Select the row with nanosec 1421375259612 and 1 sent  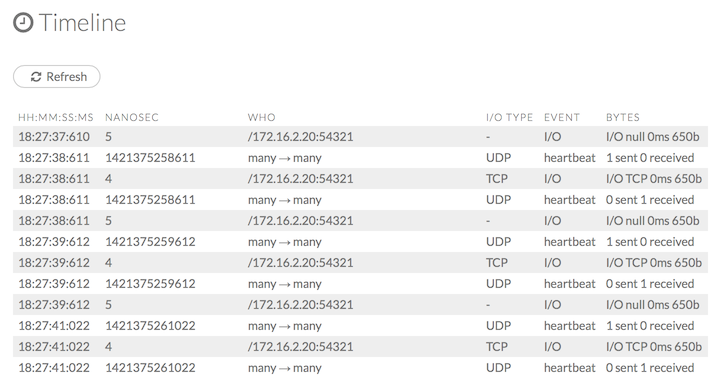point(360,242)
